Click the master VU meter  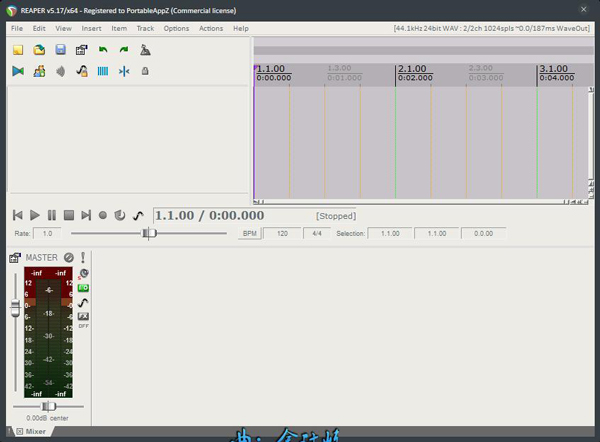click(x=48, y=333)
